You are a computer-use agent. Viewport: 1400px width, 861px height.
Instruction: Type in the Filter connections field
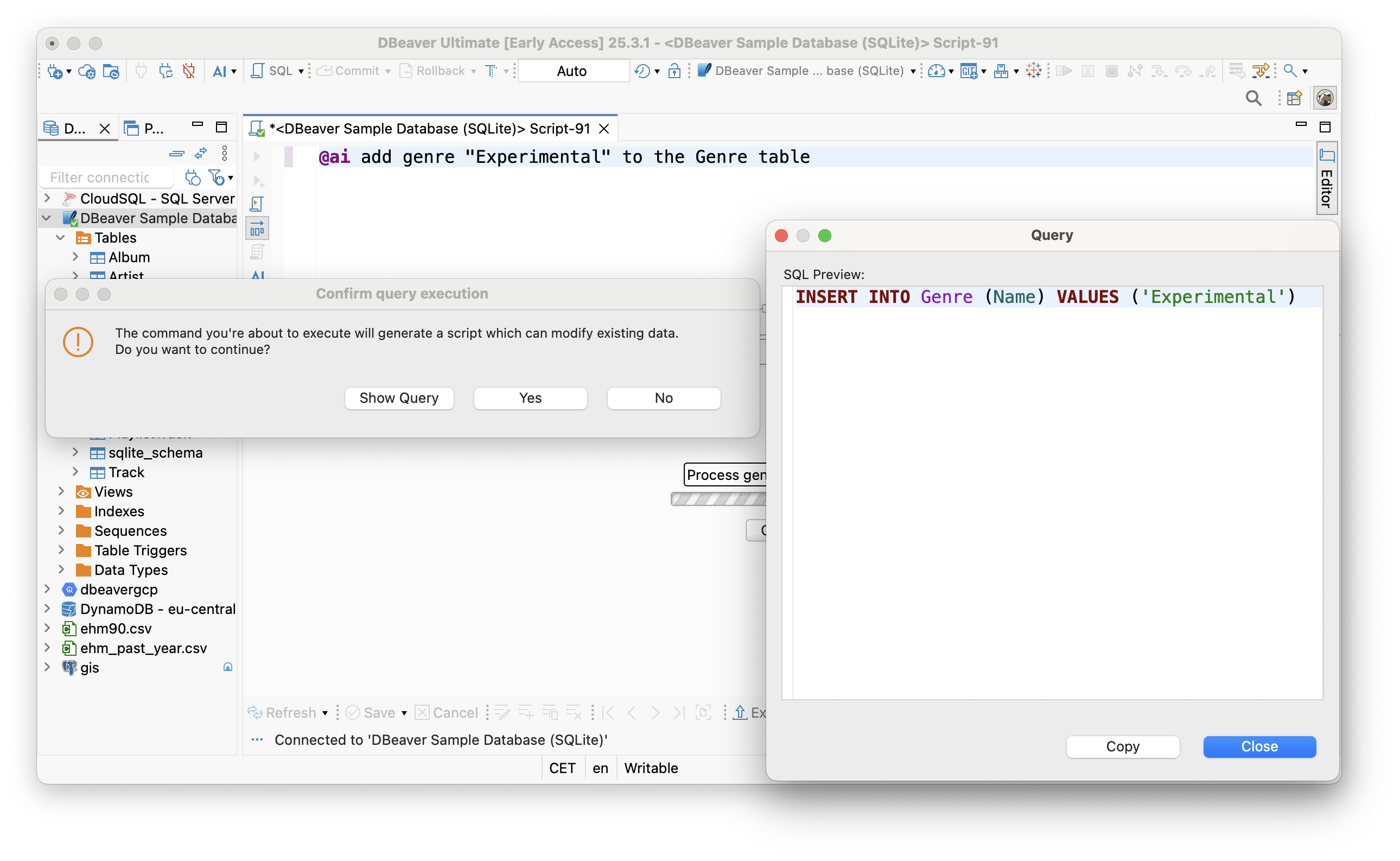tap(106, 177)
